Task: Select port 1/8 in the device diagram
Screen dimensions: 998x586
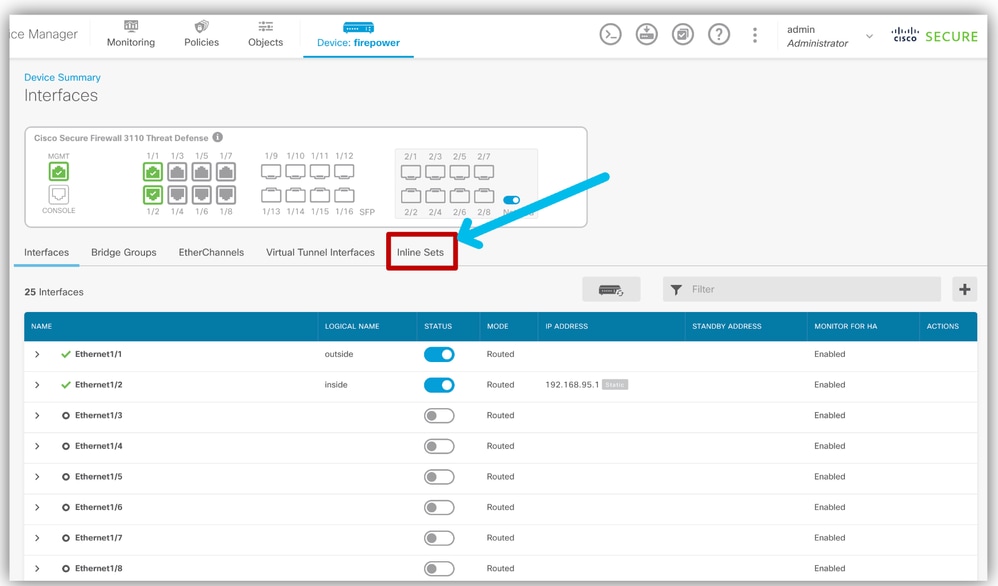Action: (x=226, y=195)
